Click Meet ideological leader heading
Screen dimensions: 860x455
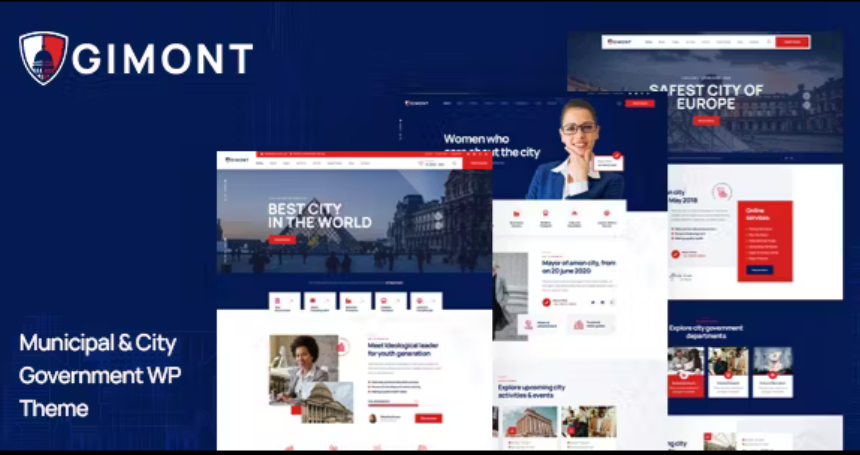[x=403, y=349]
